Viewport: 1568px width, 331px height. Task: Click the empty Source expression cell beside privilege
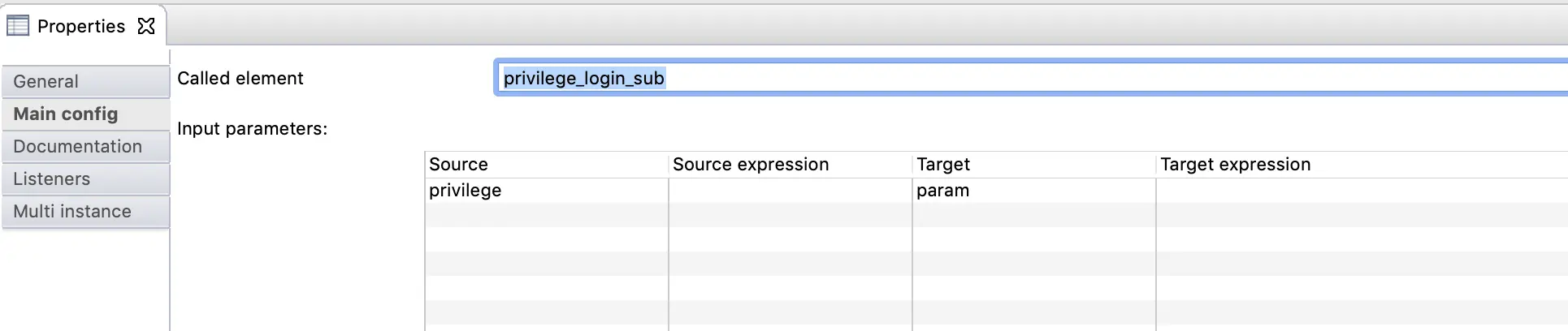790,190
